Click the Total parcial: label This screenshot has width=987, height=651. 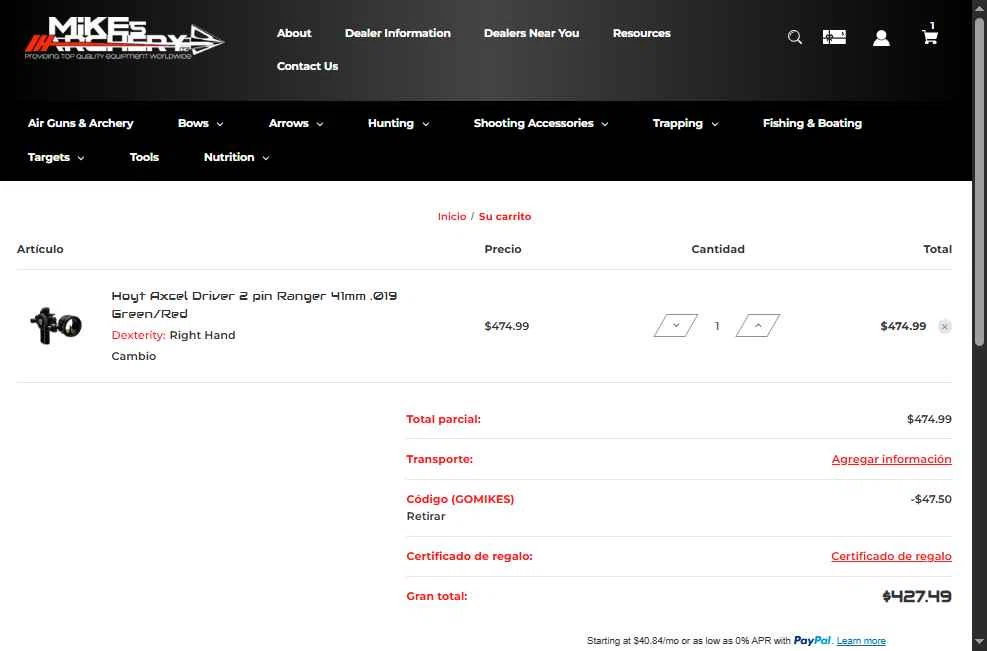point(443,419)
